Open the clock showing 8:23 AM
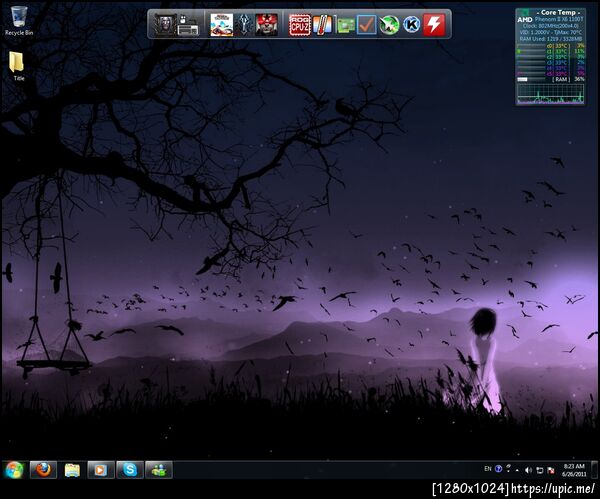The height and width of the screenshot is (499, 600). tap(574, 470)
